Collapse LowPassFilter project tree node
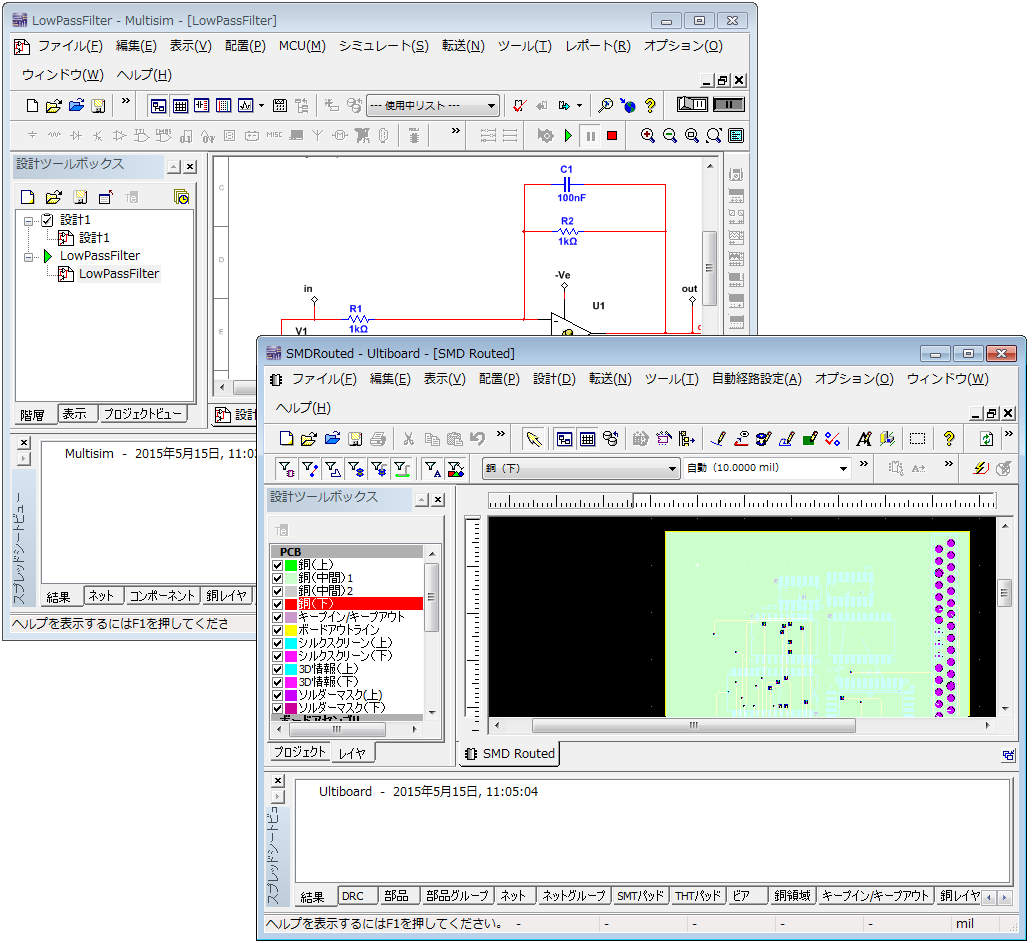This screenshot has height=943, width=1035. tap(28, 256)
